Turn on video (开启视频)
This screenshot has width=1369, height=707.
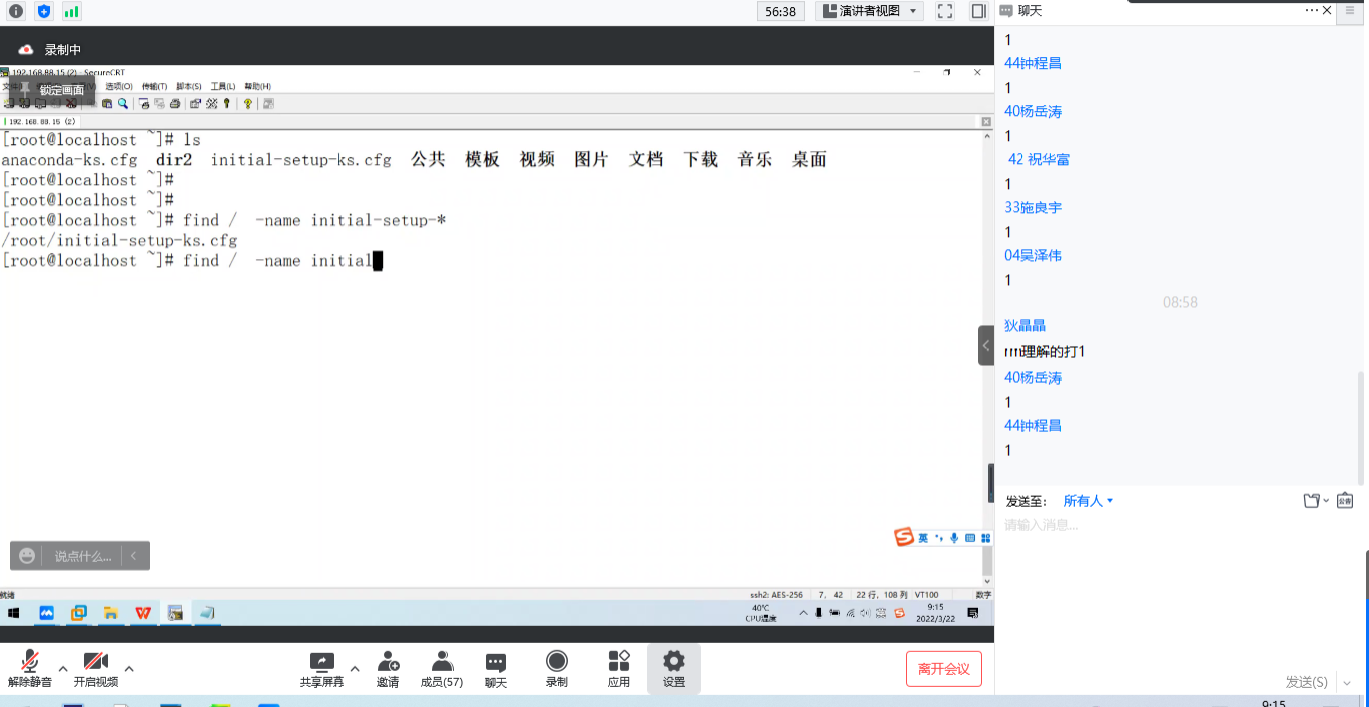tap(96, 668)
